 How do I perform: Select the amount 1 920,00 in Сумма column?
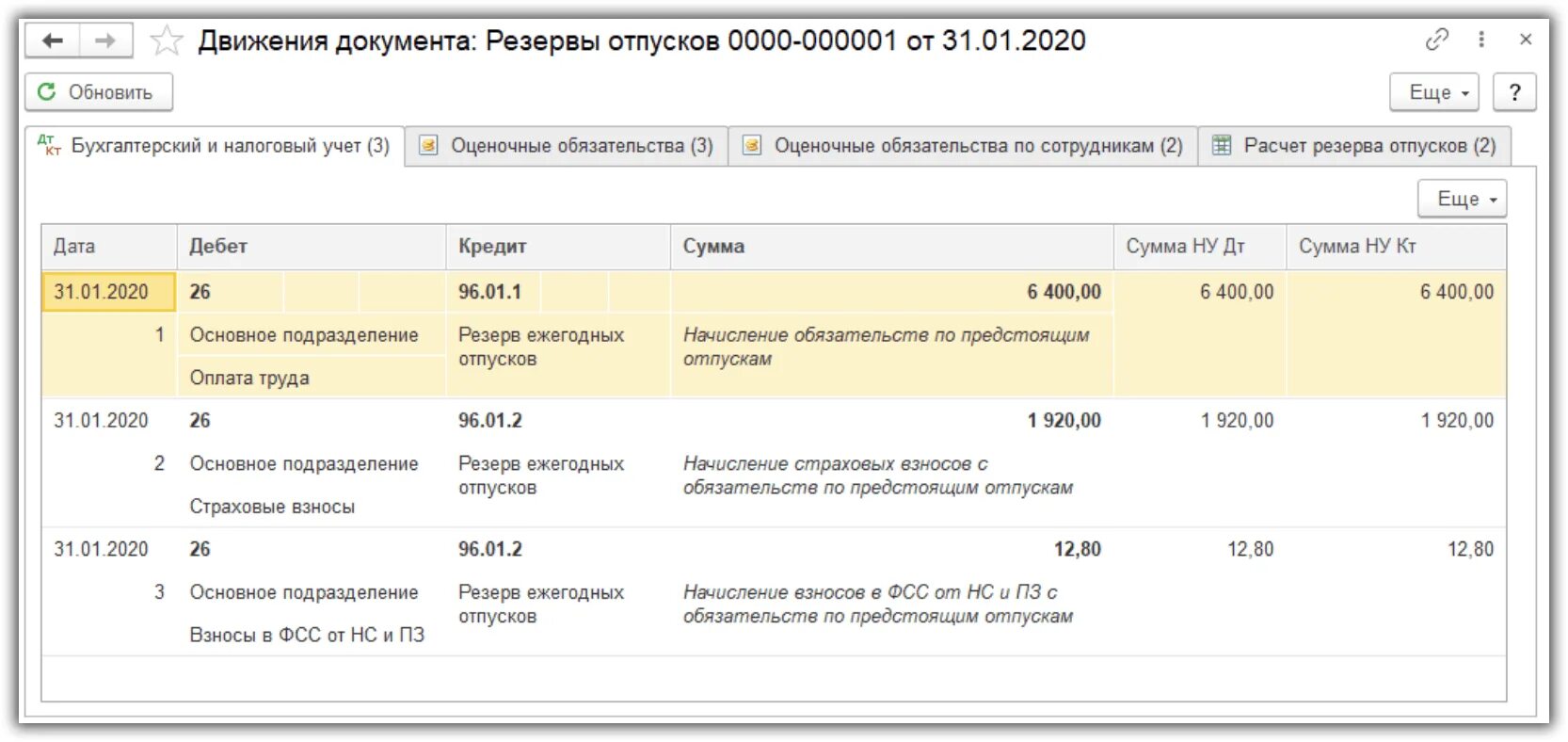coord(892,421)
